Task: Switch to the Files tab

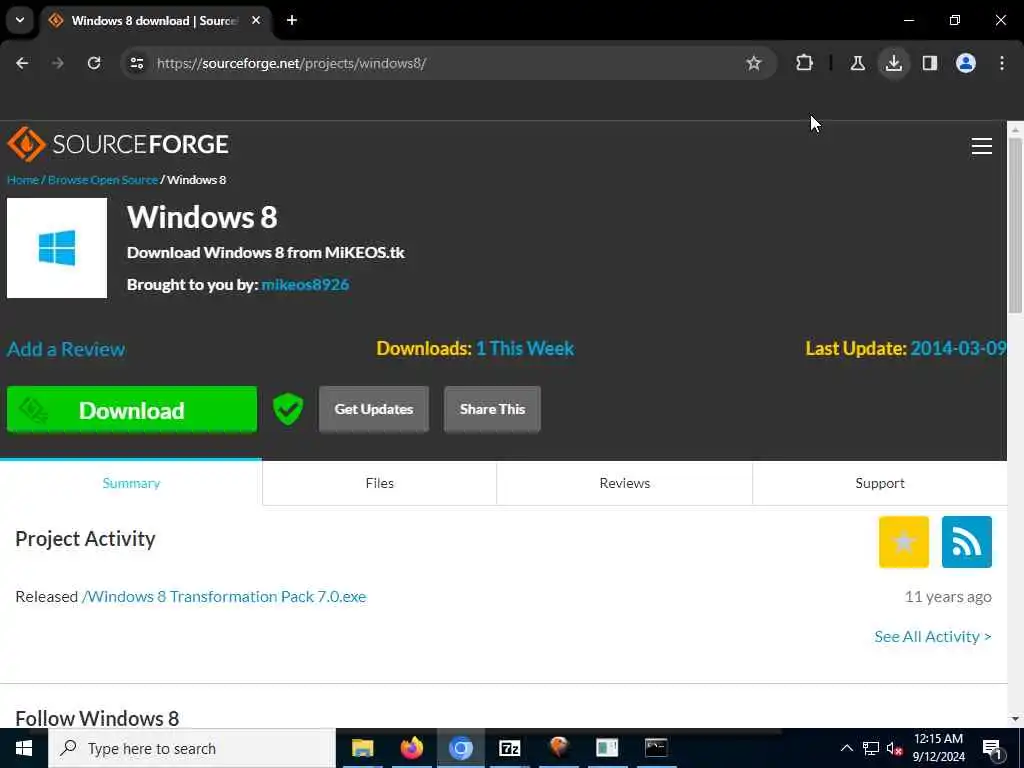Action: (379, 483)
